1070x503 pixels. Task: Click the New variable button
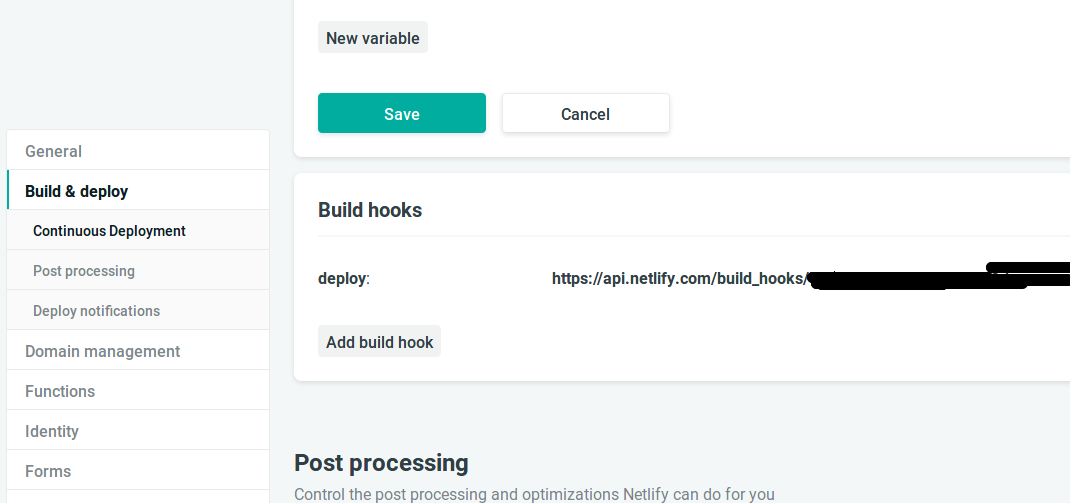[372, 38]
